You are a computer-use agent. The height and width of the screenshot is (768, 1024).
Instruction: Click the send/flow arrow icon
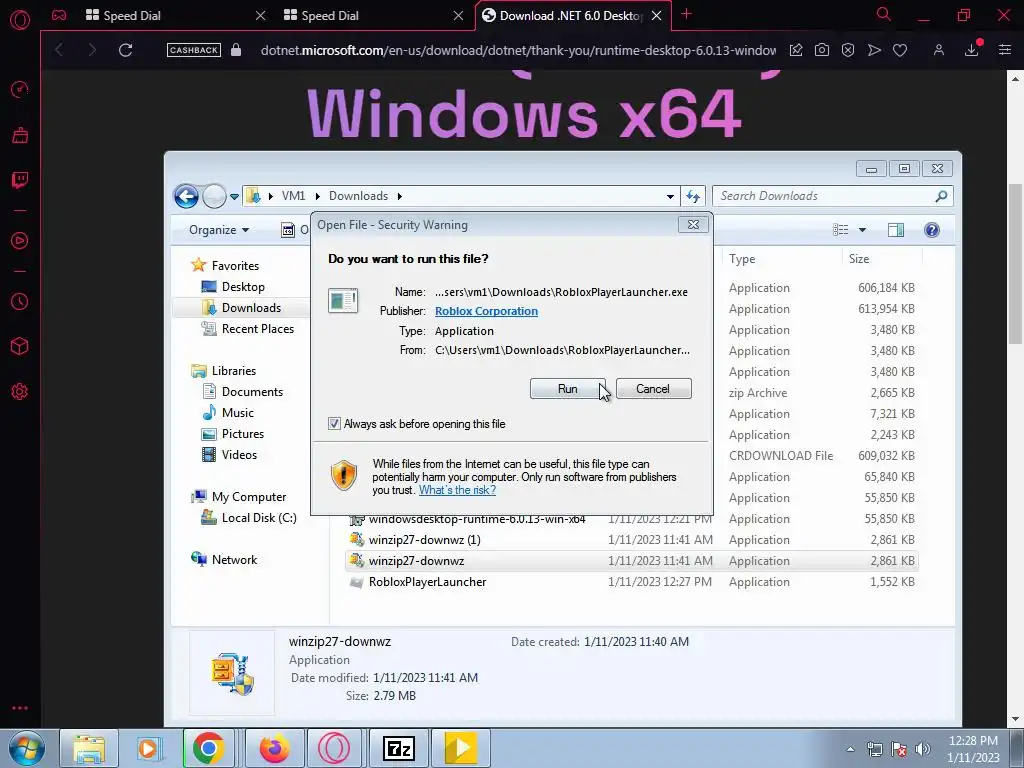click(x=874, y=50)
